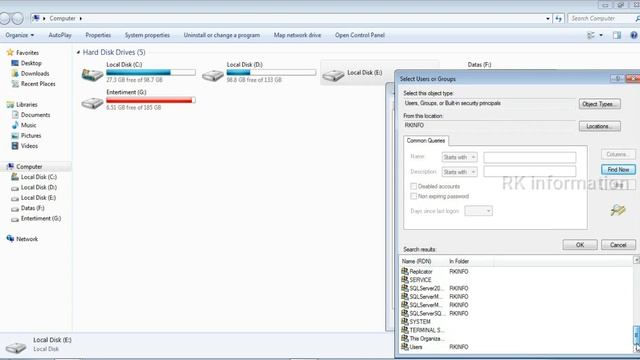
Task: Click the refresh button beside address bar
Action: [558, 18]
